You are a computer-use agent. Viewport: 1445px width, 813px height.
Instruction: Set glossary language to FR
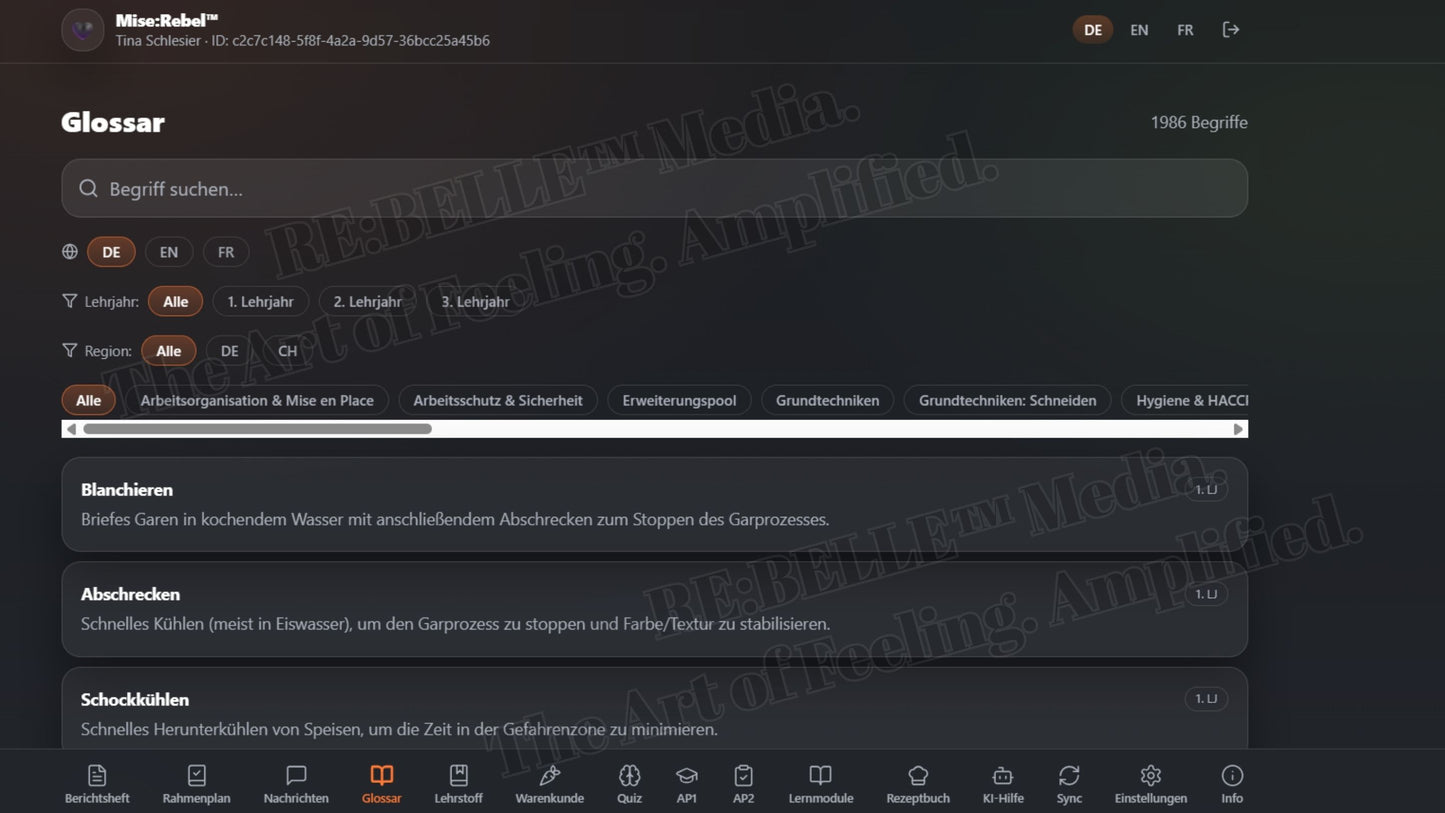[x=226, y=252]
